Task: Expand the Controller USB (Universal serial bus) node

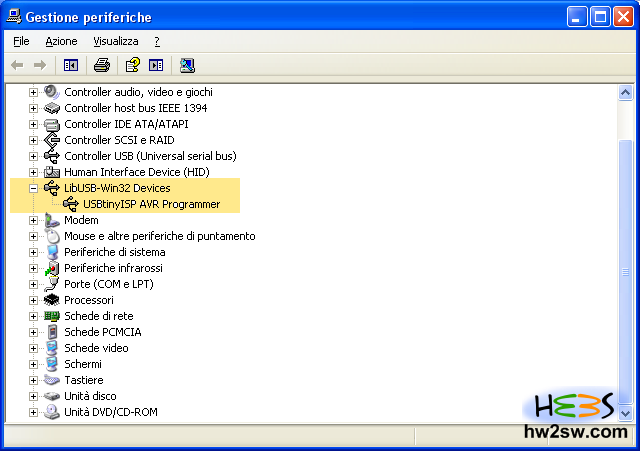Action: (33, 156)
